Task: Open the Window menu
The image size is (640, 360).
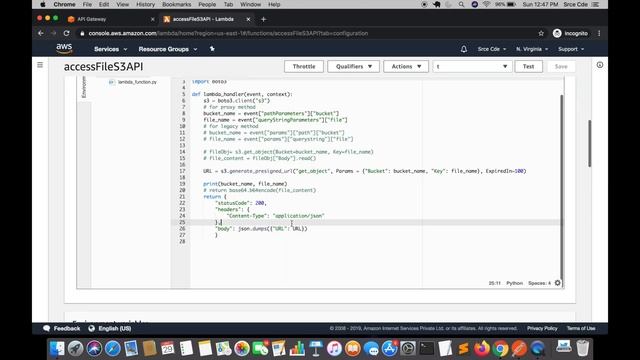Action: click(250, 4)
